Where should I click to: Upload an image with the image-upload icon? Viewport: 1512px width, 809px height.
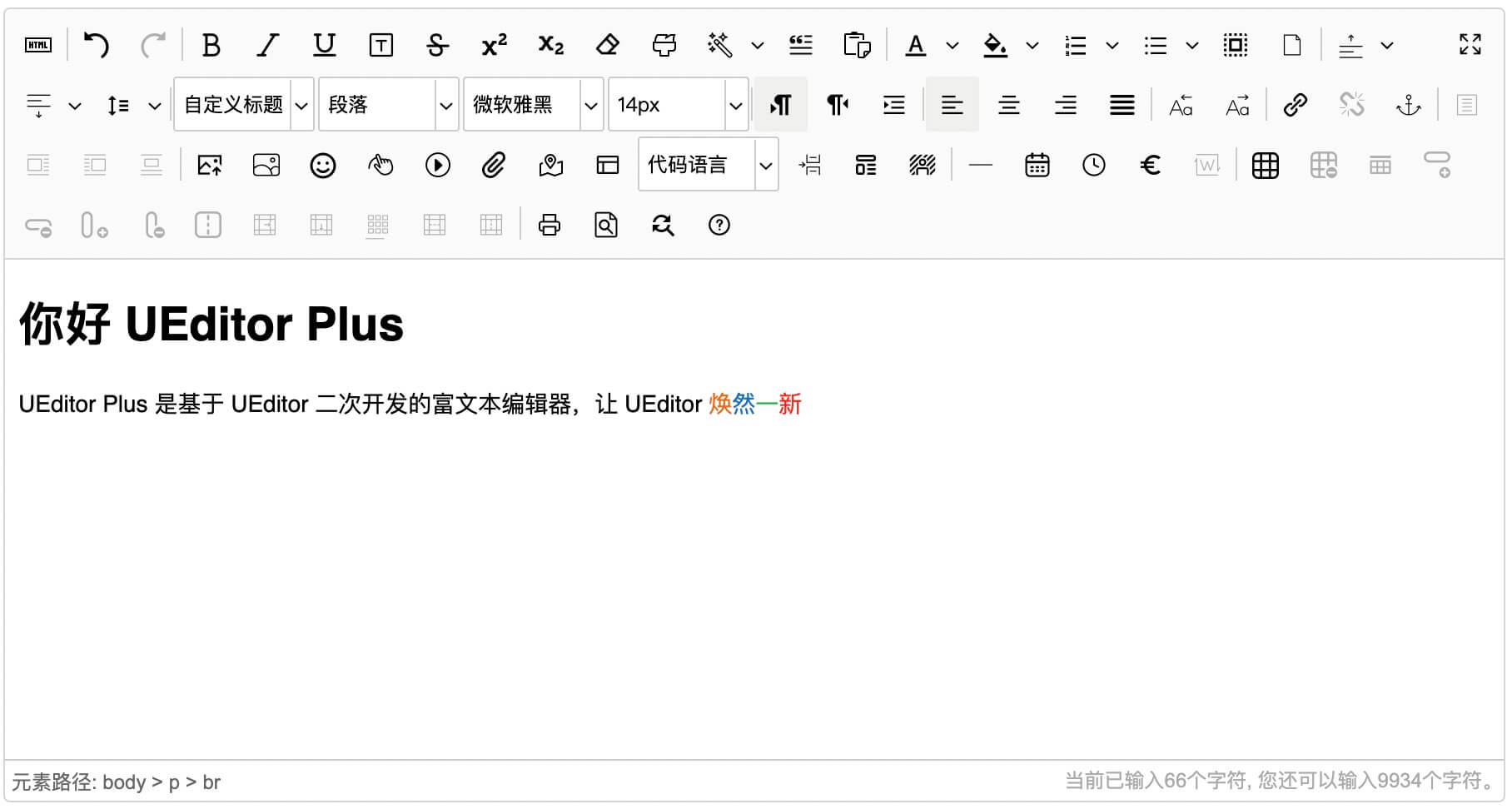tap(211, 165)
